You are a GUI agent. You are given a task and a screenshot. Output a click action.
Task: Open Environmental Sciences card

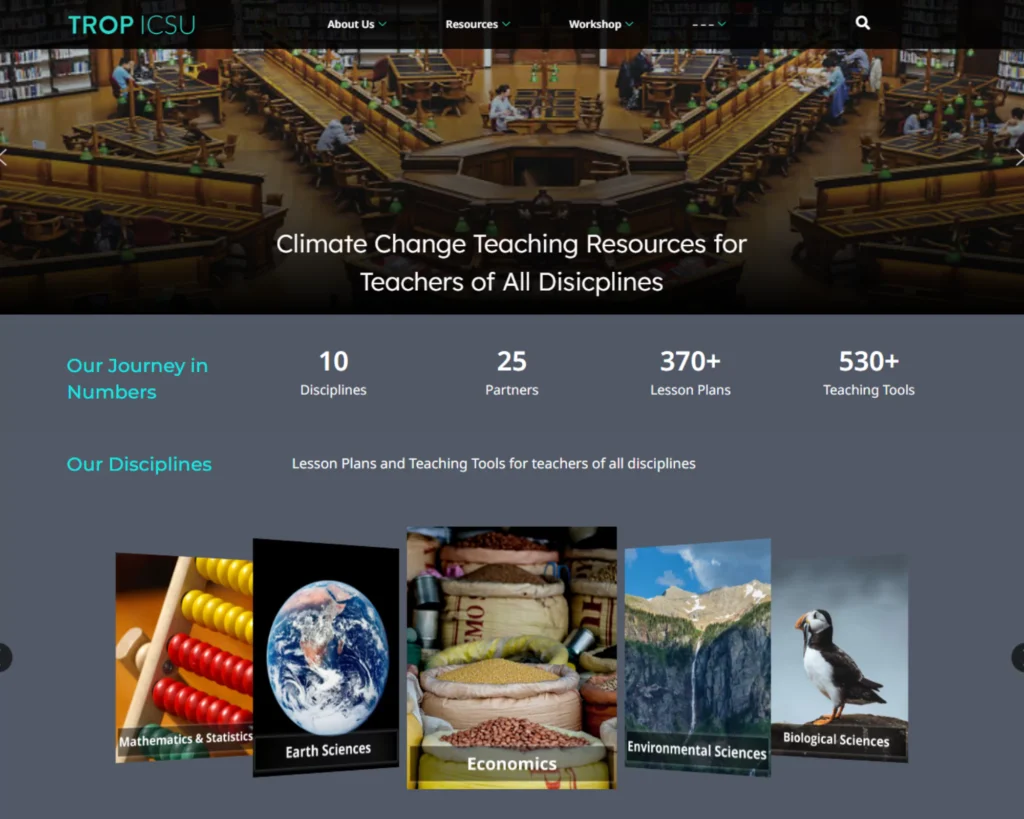click(697, 657)
